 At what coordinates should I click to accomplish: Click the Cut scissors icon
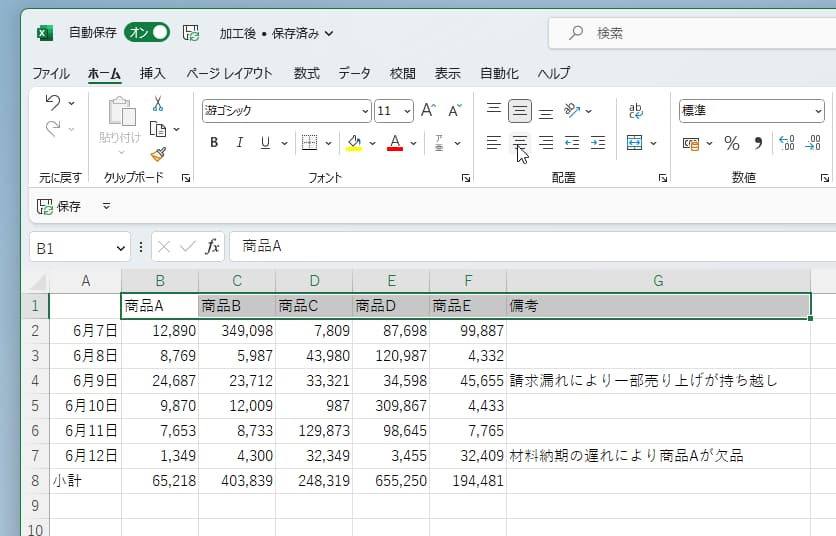[x=158, y=104]
